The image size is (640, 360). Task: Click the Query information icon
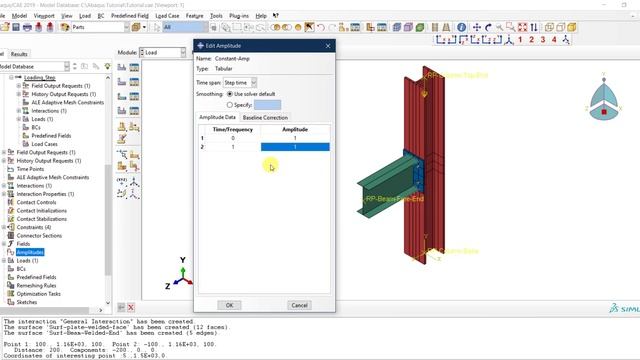pos(461,27)
